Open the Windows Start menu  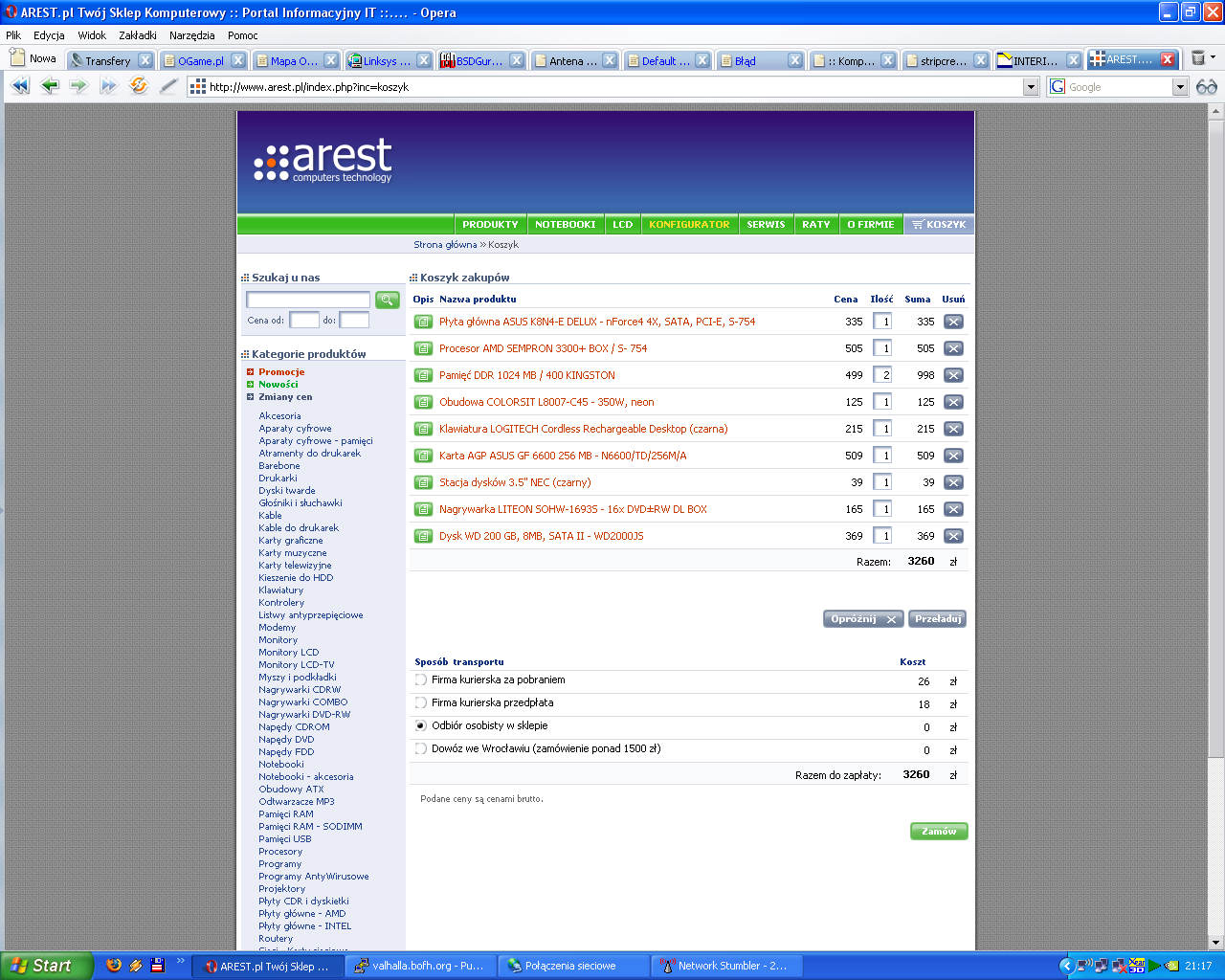[x=46, y=966]
